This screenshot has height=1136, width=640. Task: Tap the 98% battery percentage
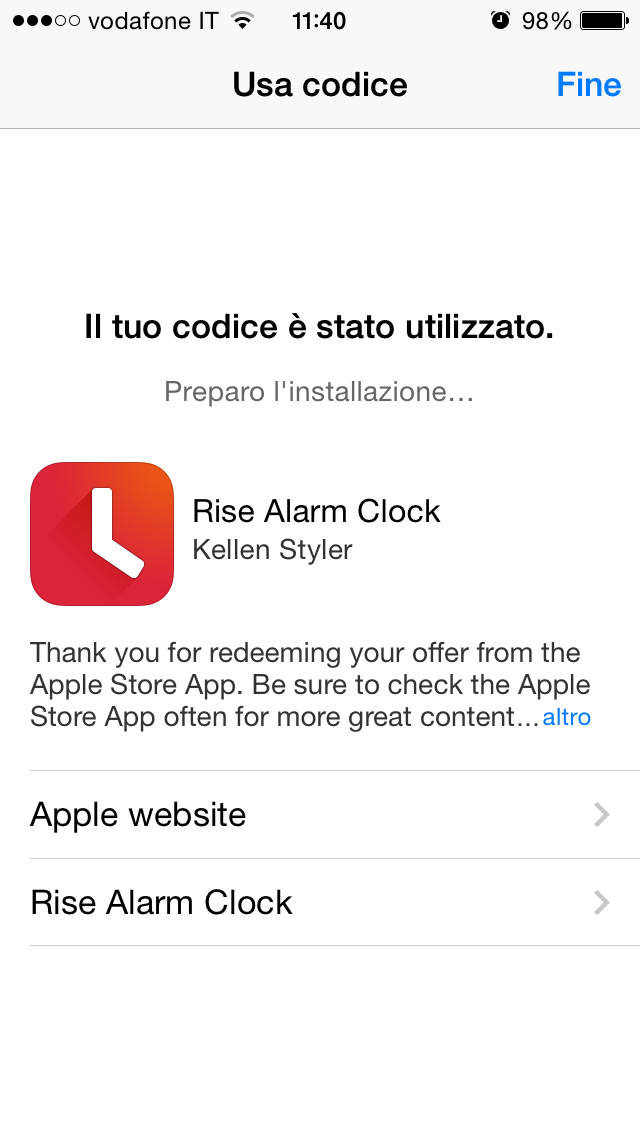(547, 21)
